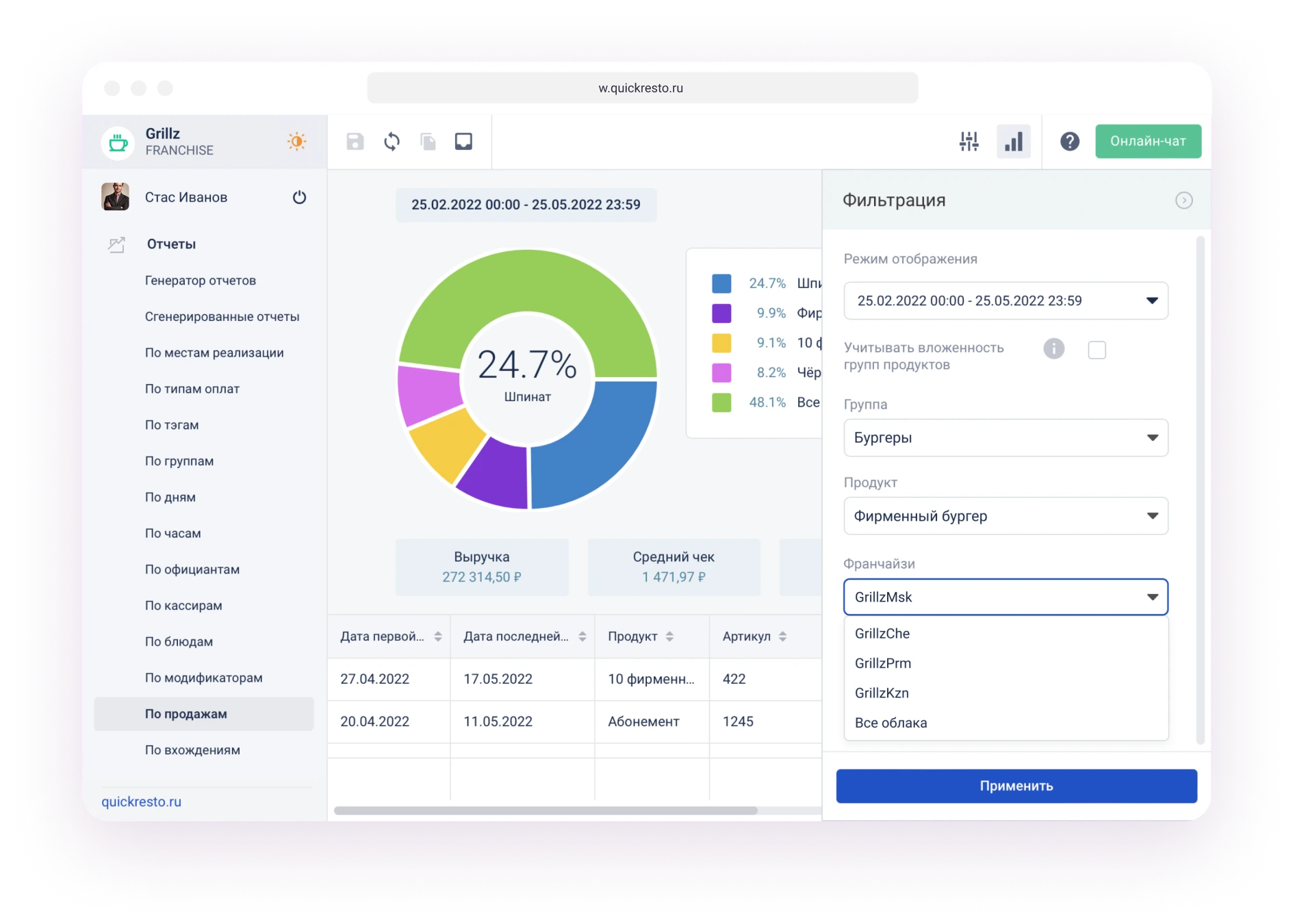Open the filter sliders settings icon

(969, 142)
